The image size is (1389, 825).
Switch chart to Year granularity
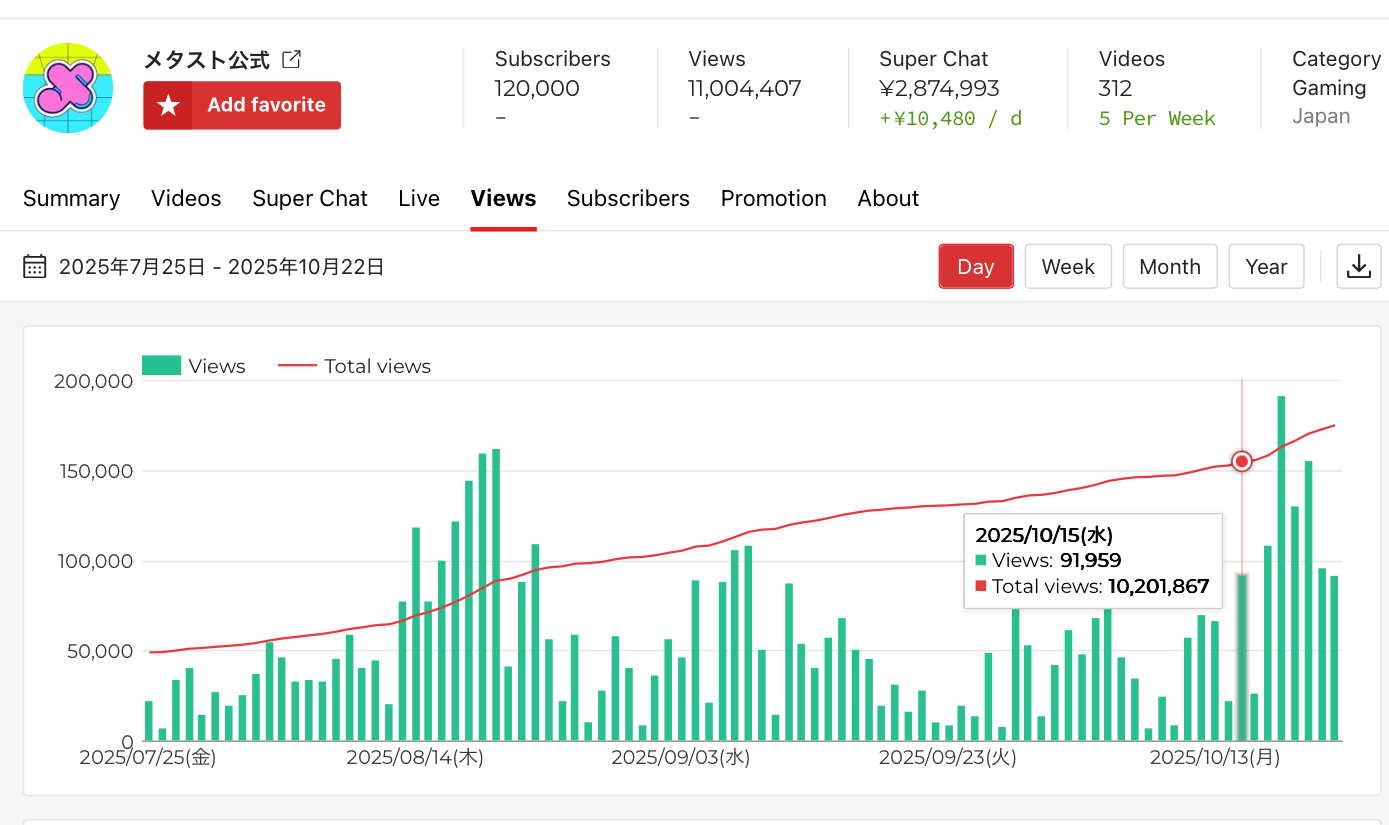[1265, 267]
